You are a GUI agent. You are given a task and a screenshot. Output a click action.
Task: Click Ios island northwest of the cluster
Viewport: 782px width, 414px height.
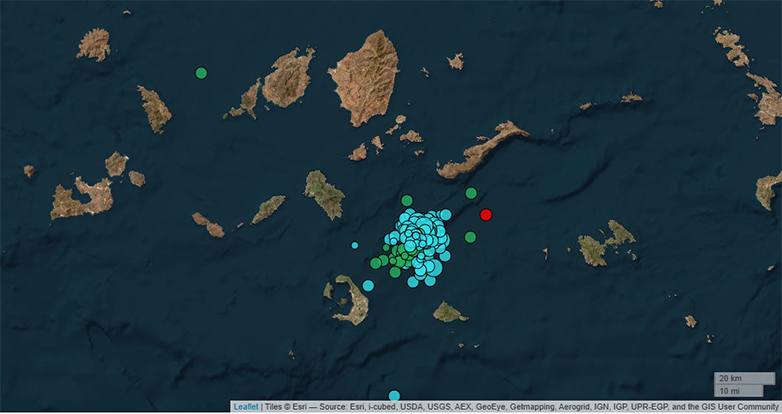(x=326, y=194)
